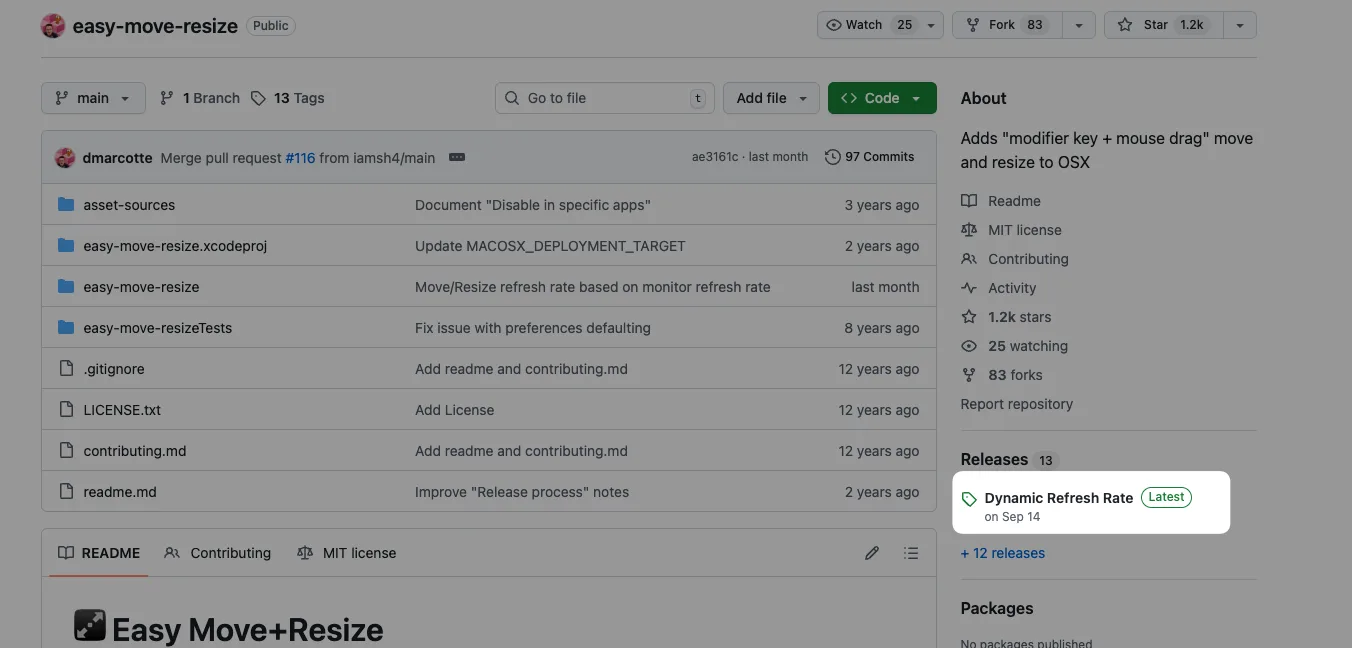1352x648 pixels.
Task: Open the 13 Tags link
Action: (x=287, y=98)
